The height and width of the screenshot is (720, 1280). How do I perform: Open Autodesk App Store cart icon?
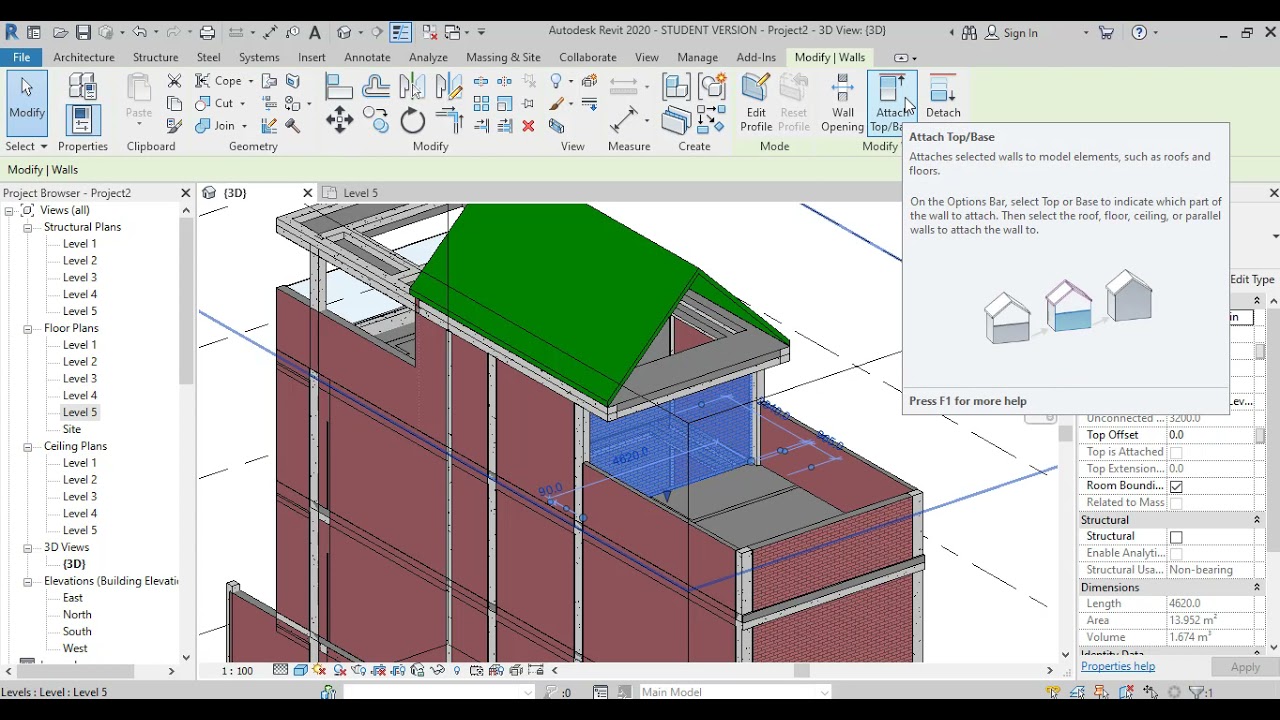[1106, 33]
